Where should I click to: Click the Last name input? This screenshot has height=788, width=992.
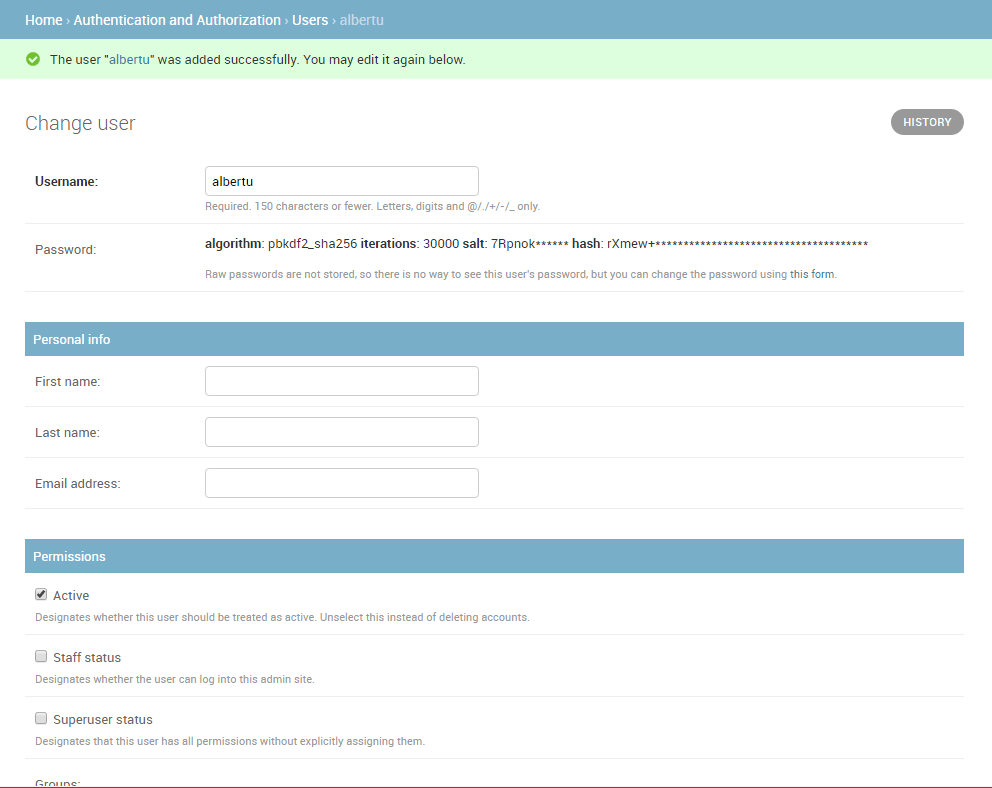[341, 431]
